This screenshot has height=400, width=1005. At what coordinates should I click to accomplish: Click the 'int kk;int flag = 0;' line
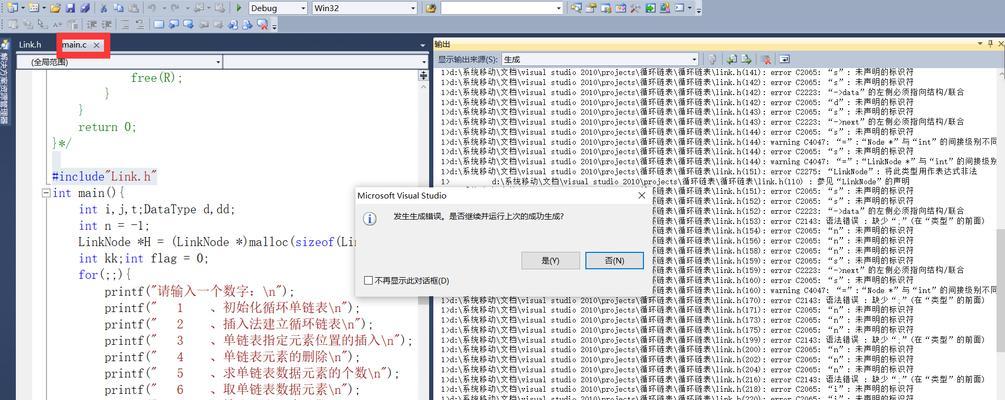pos(144,258)
